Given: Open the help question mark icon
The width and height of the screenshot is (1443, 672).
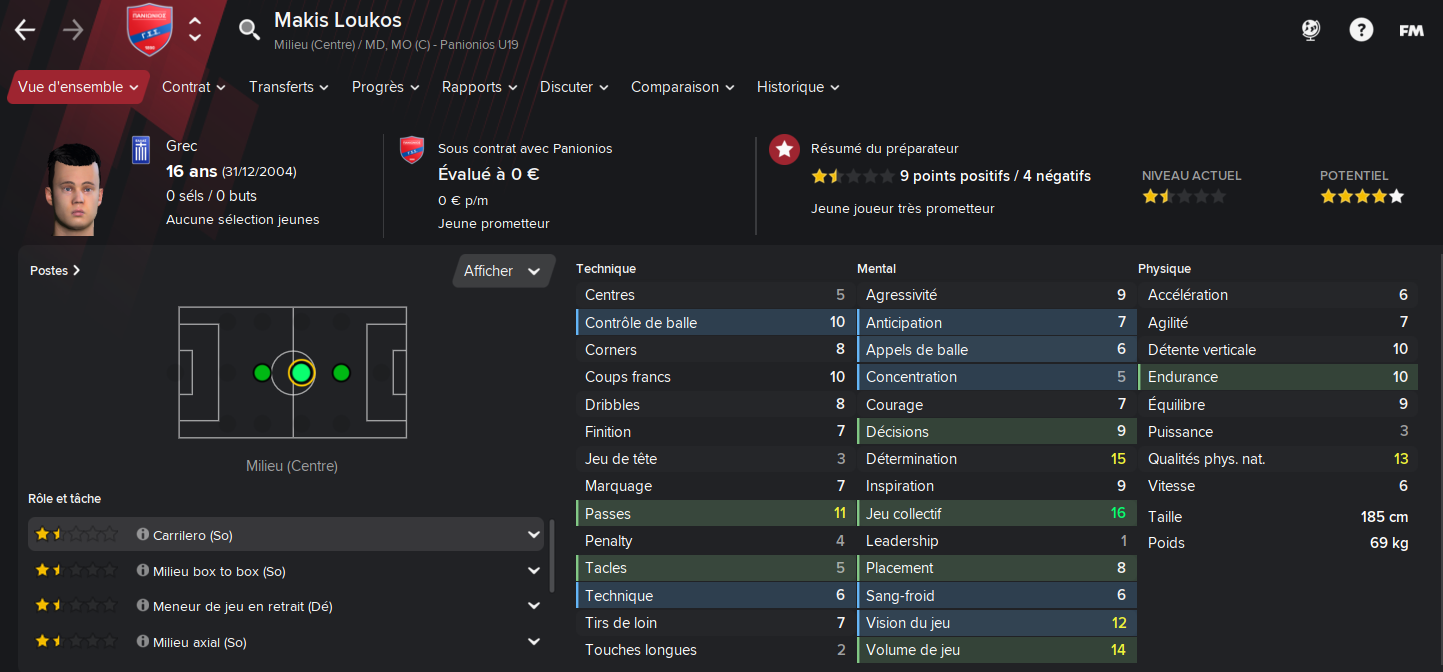Looking at the screenshot, I should [x=1361, y=30].
